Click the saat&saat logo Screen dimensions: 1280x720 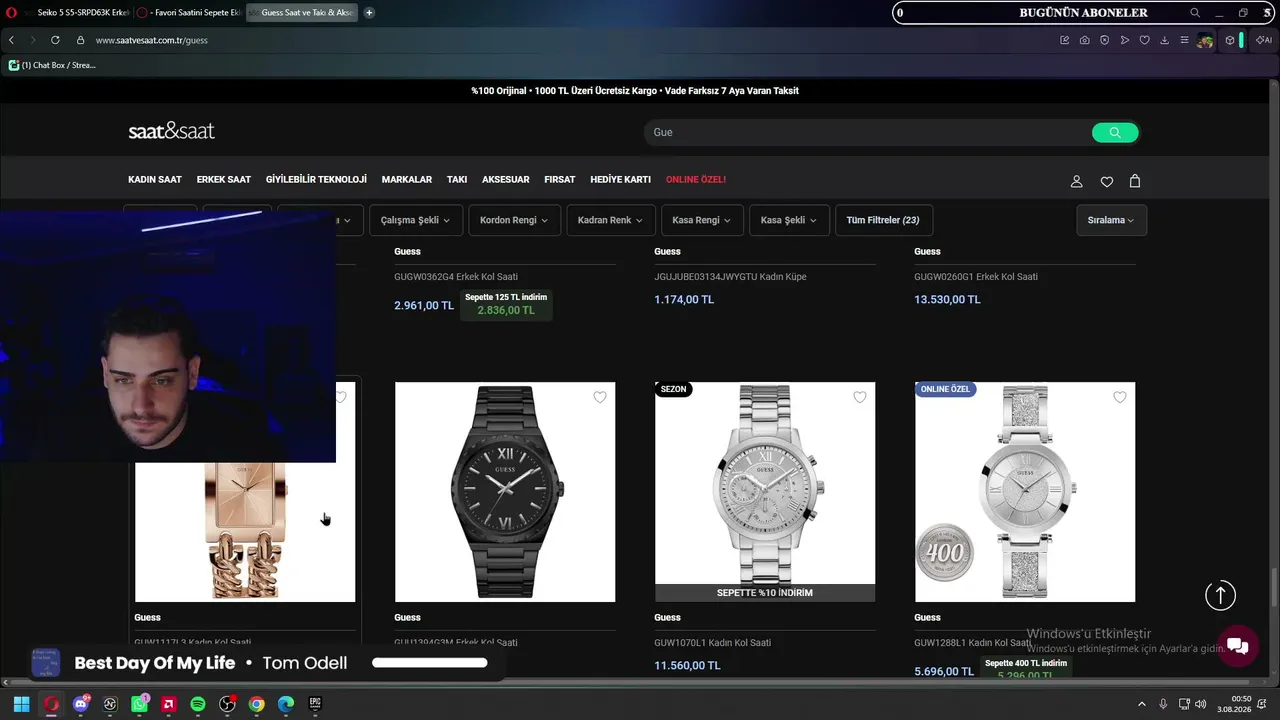(171, 131)
